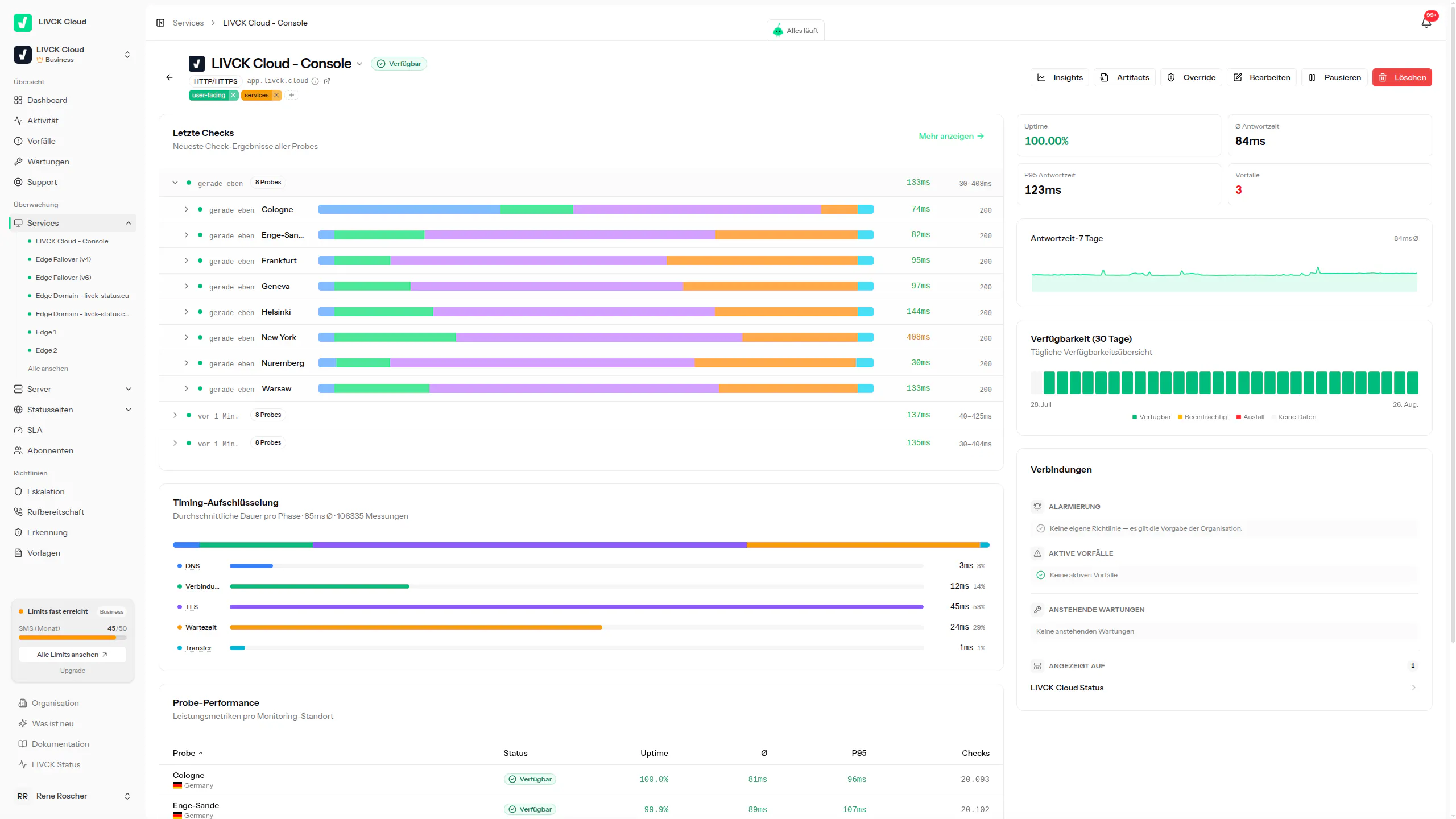Remove the services tag
The image size is (1456, 819).
click(x=276, y=95)
